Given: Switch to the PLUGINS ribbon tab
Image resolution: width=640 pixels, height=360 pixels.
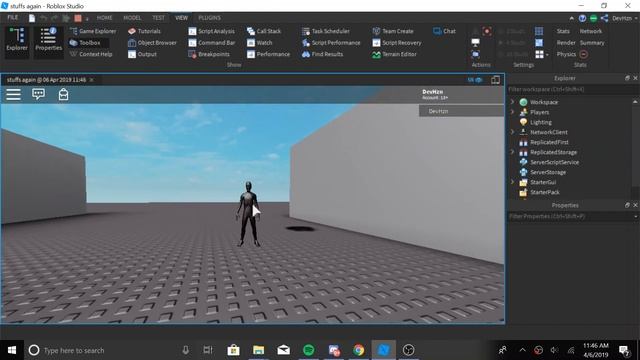Looking at the screenshot, I should point(209,18).
